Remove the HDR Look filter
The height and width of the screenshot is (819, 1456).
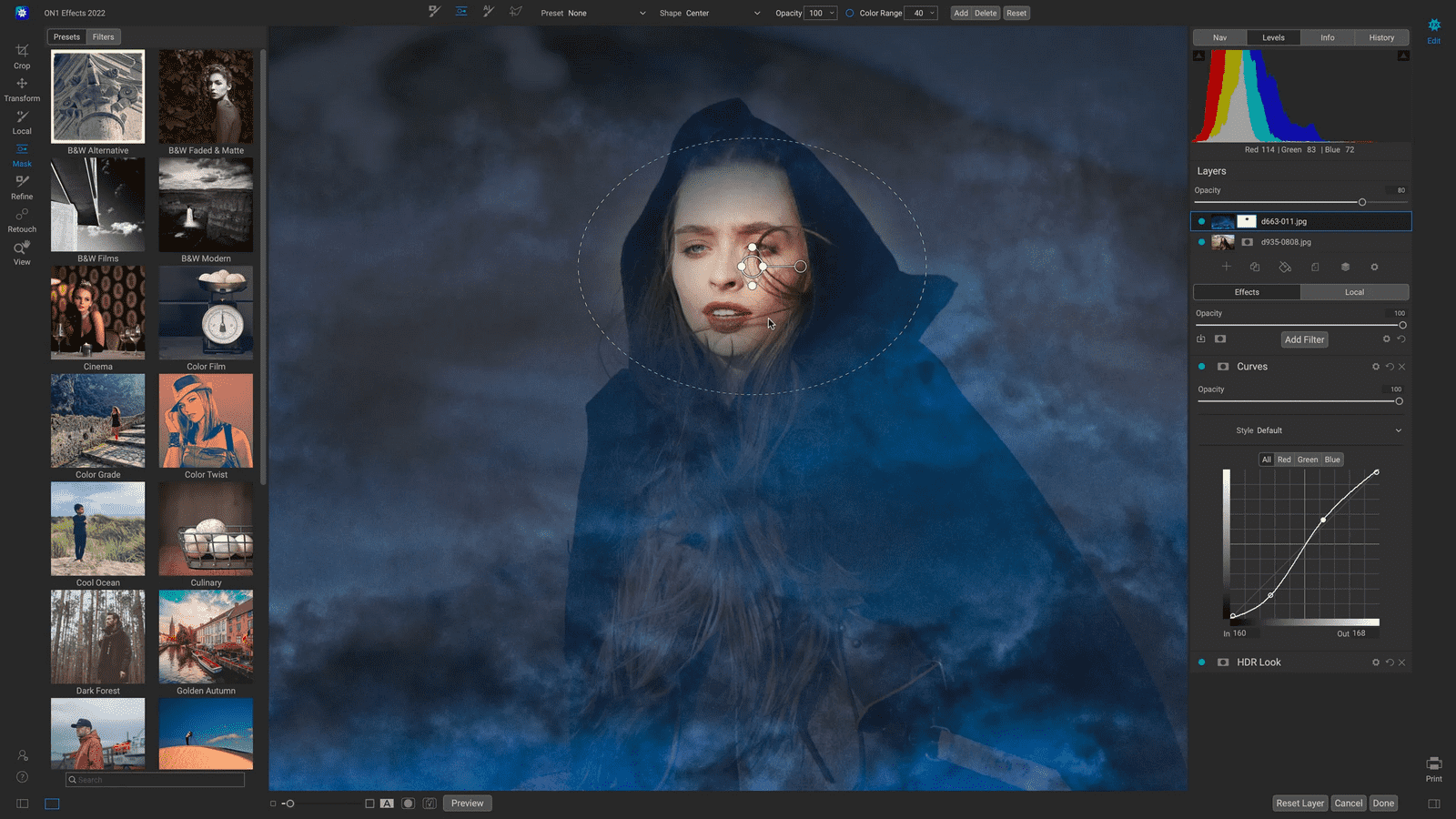coord(1402,662)
